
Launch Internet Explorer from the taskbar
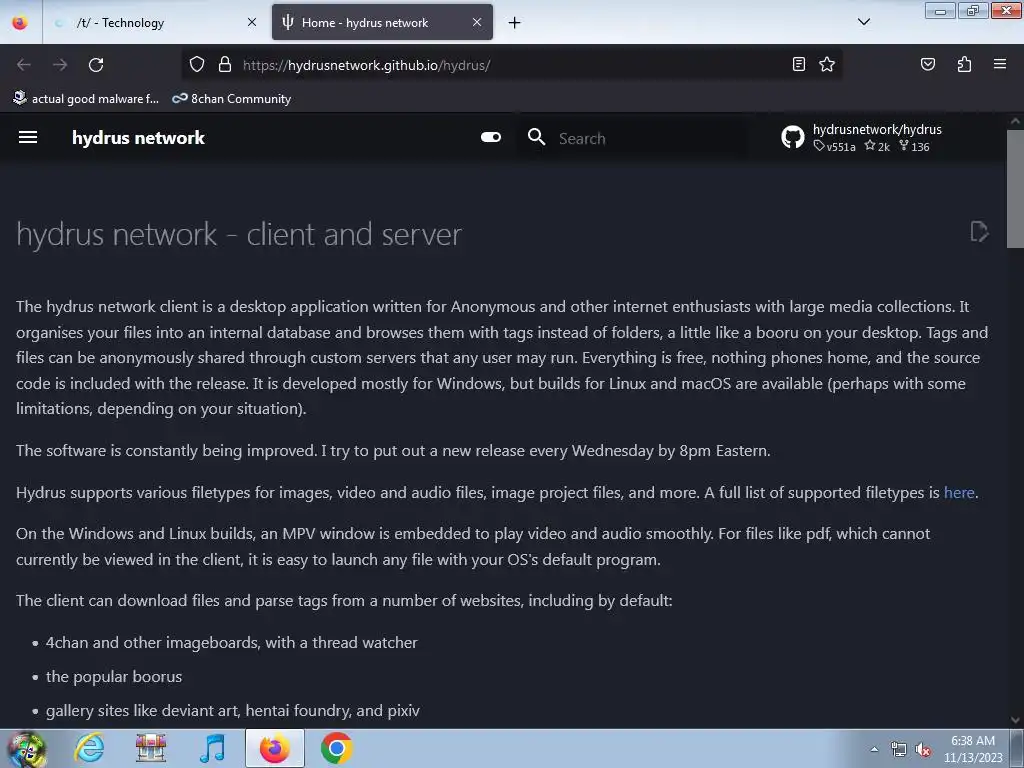tap(89, 748)
